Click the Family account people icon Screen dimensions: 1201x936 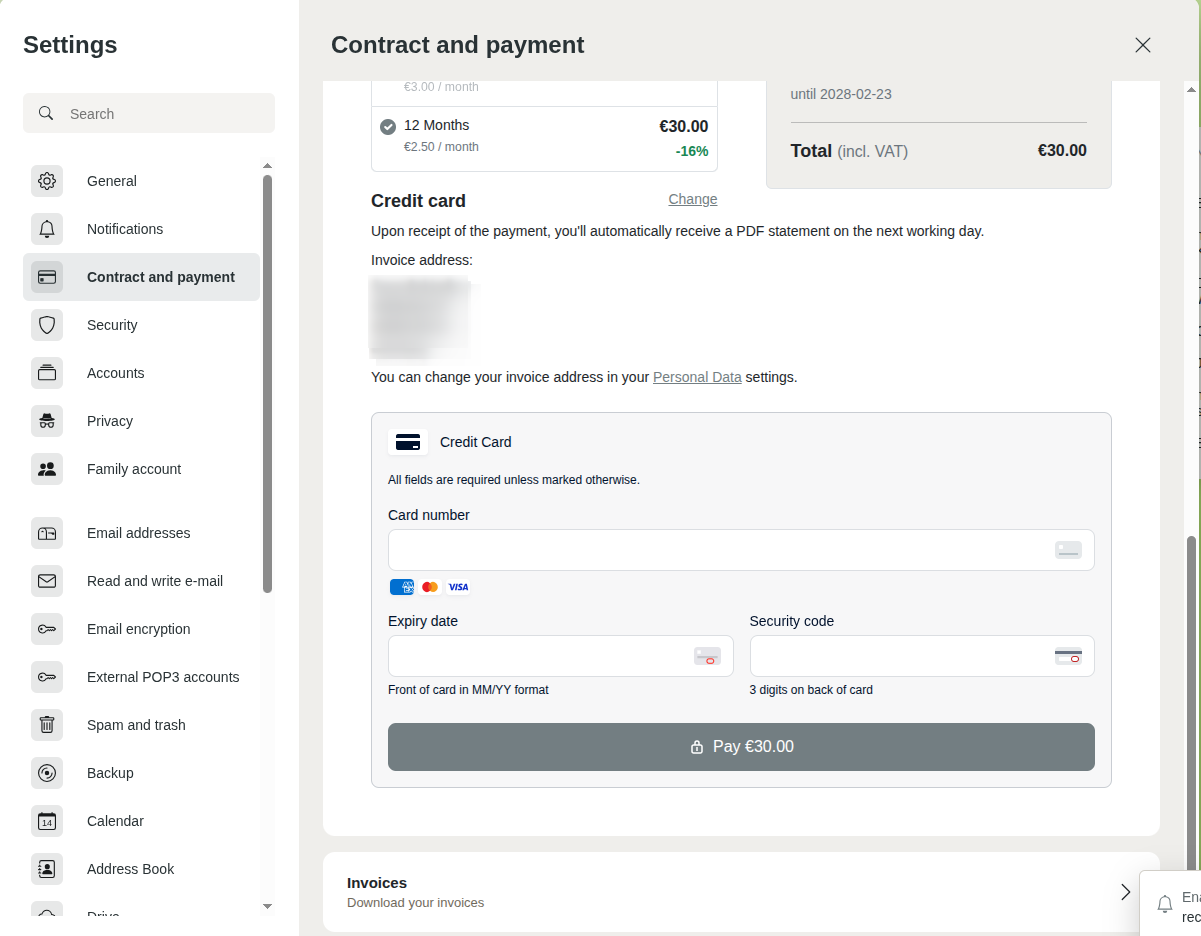coord(47,469)
